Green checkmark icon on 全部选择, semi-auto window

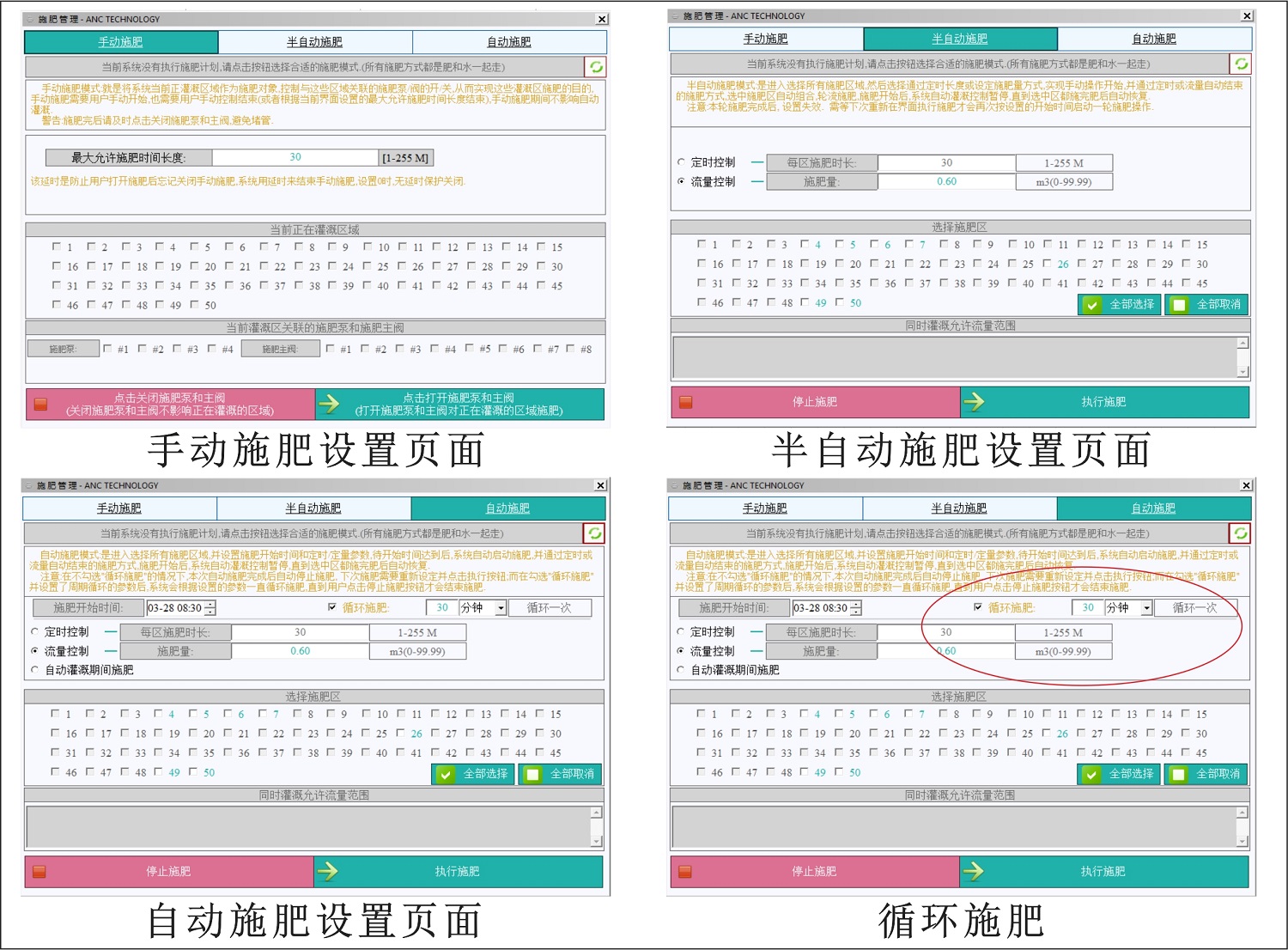[x=1091, y=305]
